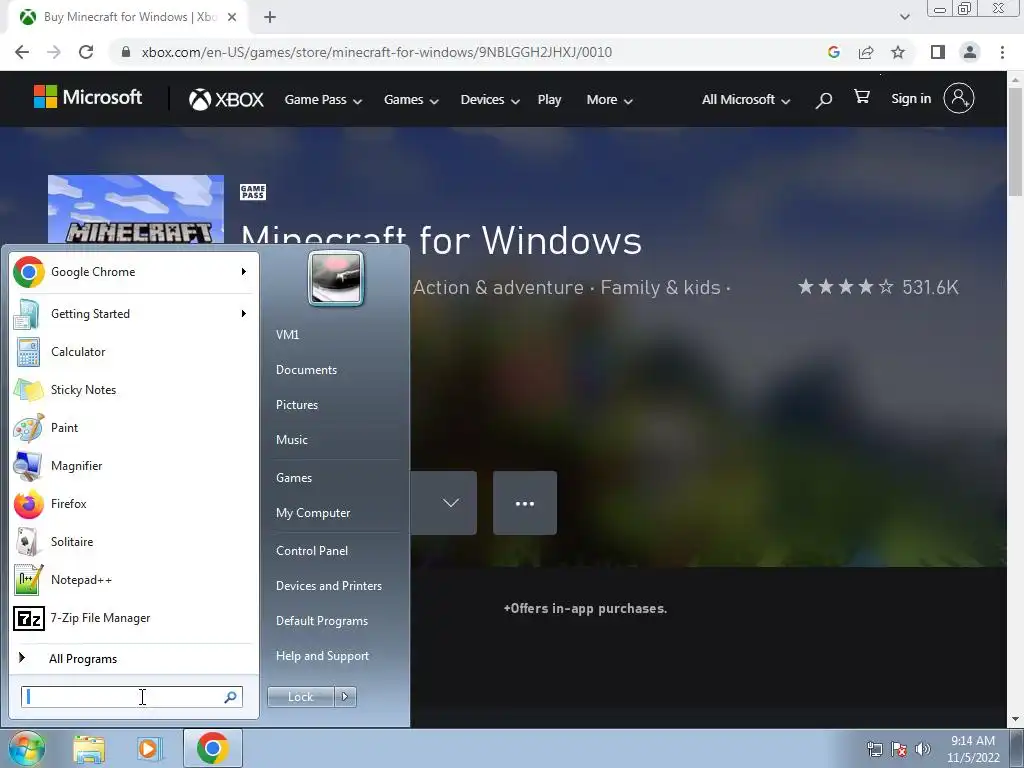Click the search magnifier in Start menu

coord(231,697)
